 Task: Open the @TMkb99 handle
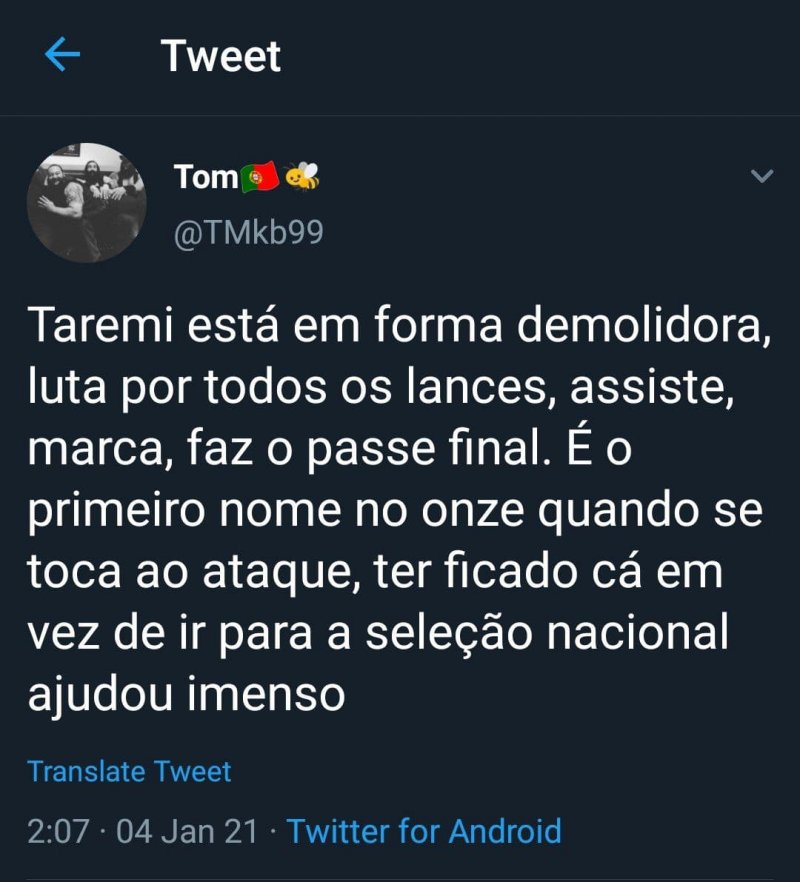tap(249, 232)
